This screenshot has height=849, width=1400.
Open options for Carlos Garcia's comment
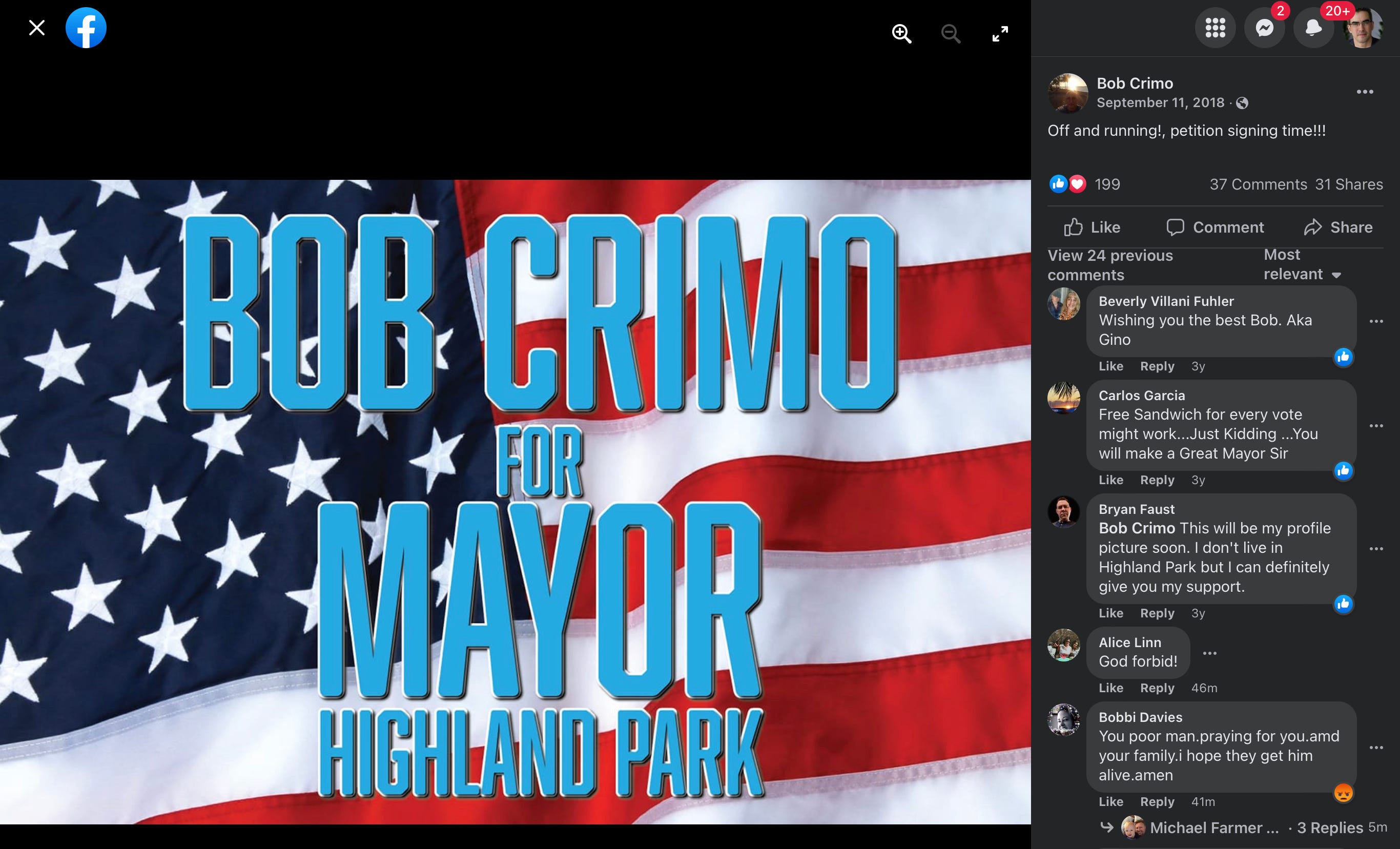pyautogui.click(x=1376, y=426)
